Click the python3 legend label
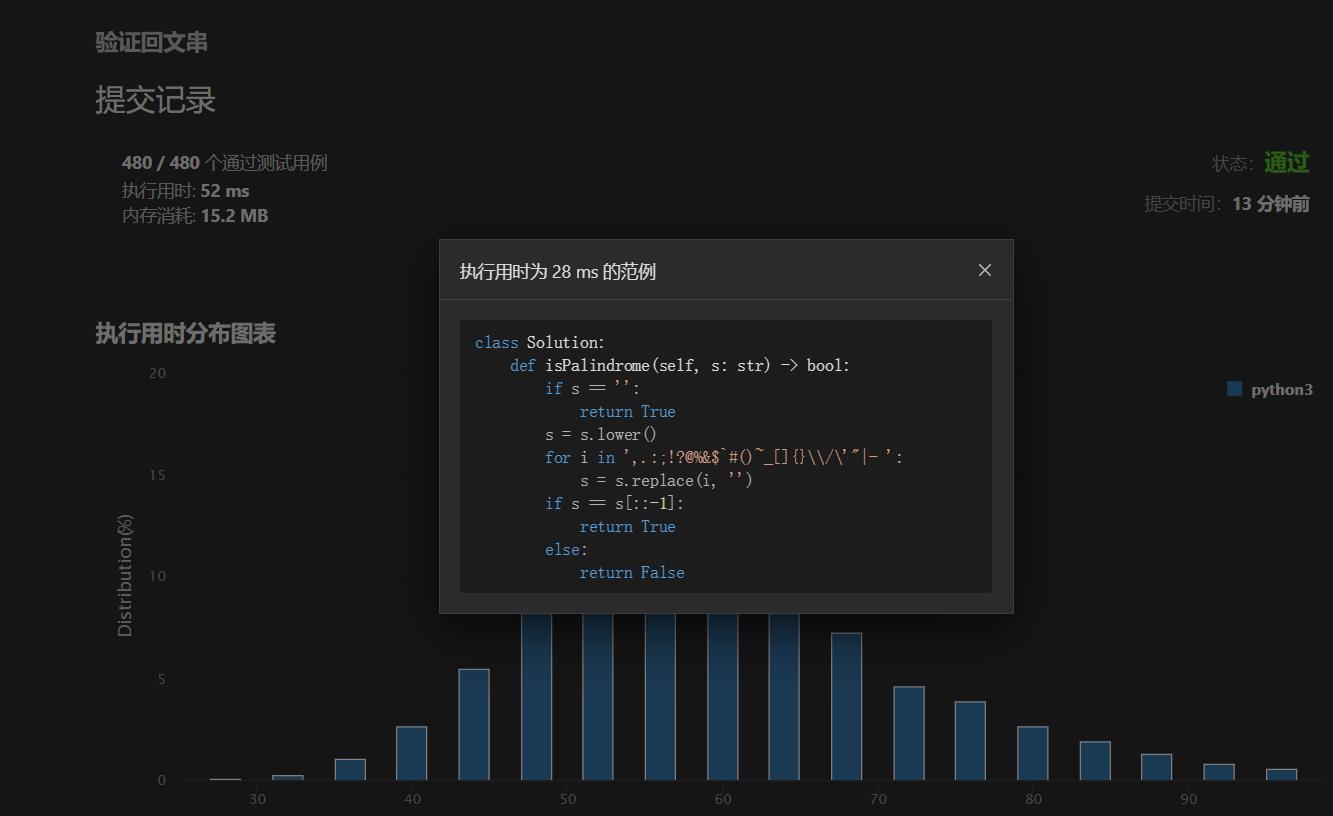Screen dimensions: 1333x816 click(1282, 390)
